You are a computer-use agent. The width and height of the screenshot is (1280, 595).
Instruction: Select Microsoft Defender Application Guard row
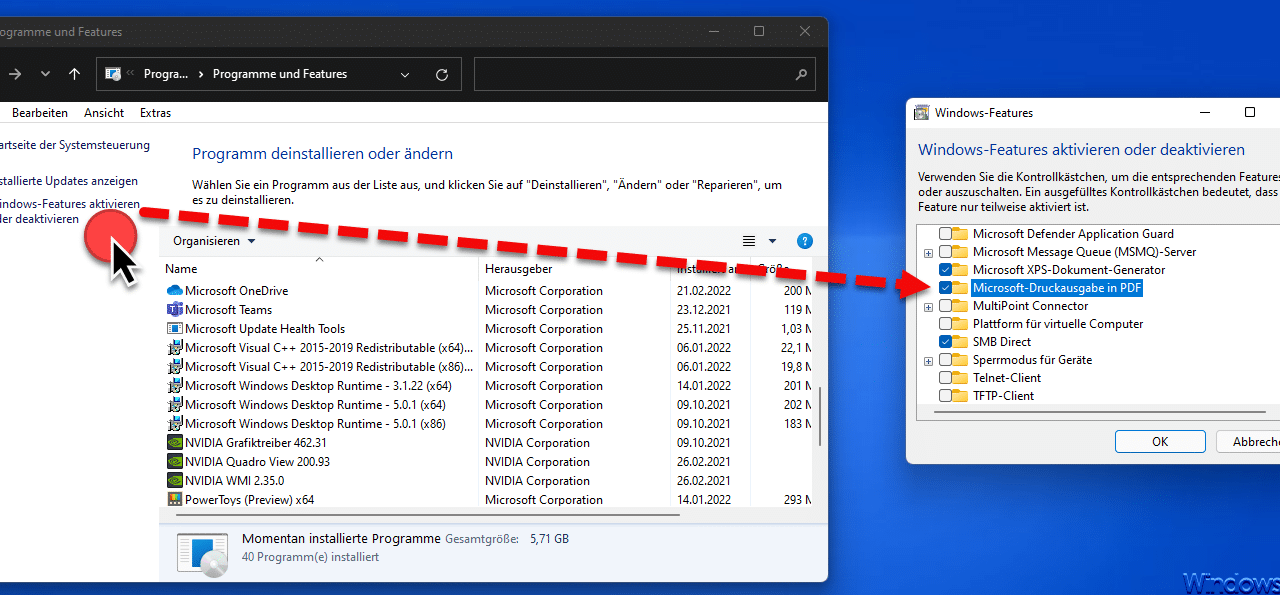1073,234
